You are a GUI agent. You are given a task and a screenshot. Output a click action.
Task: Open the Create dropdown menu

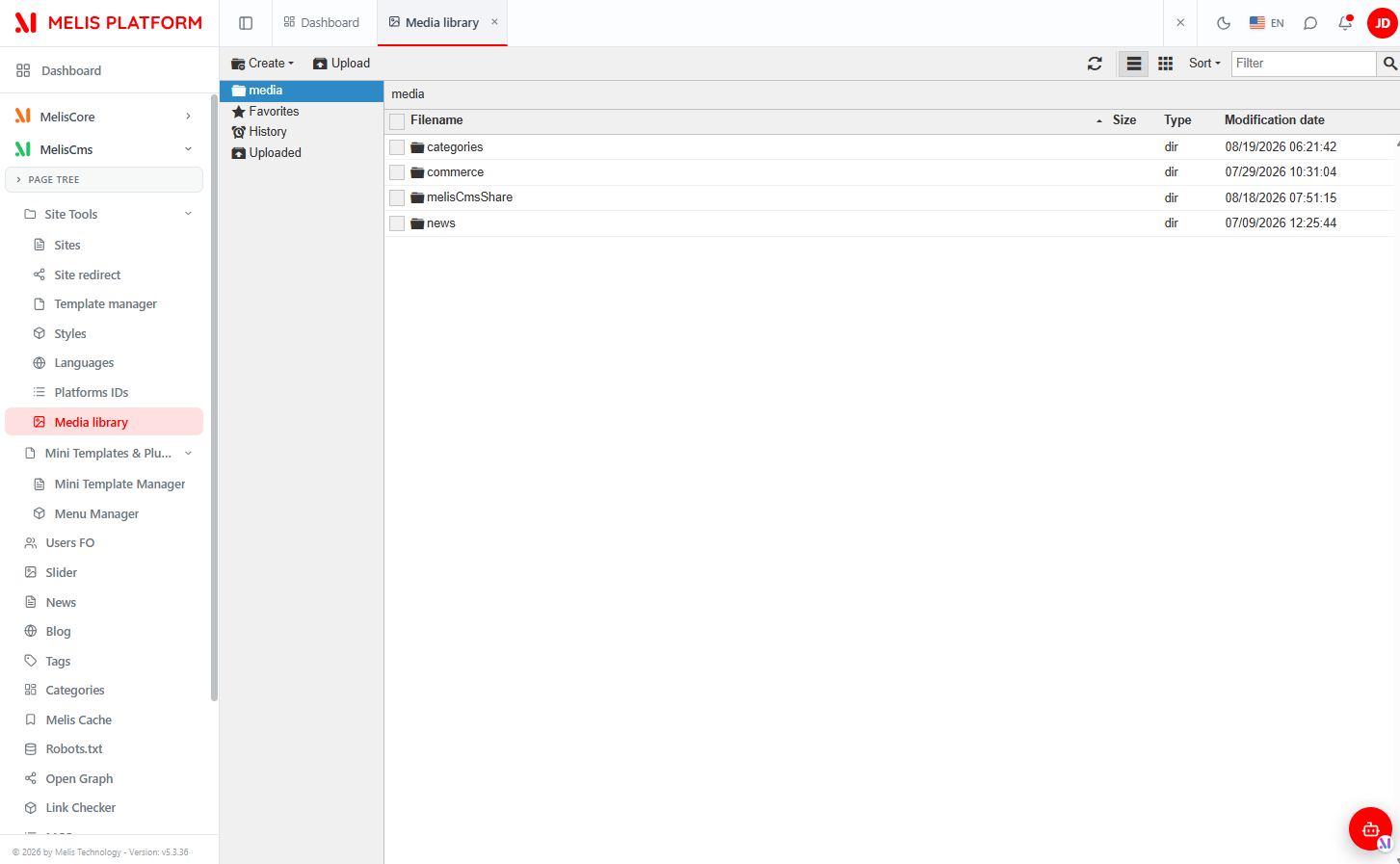262,64
